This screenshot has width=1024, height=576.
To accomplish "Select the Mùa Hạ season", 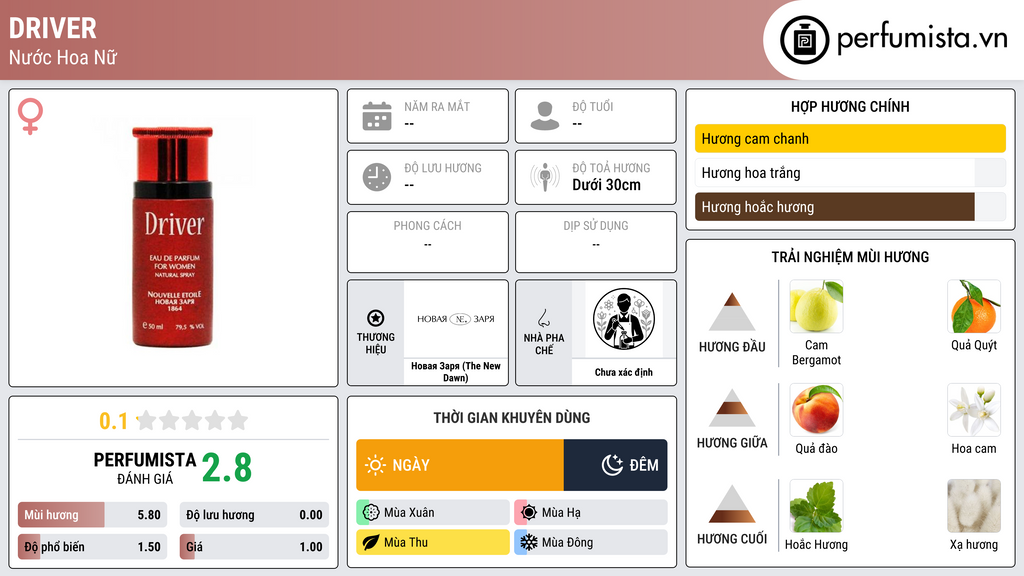I will 591,513.
